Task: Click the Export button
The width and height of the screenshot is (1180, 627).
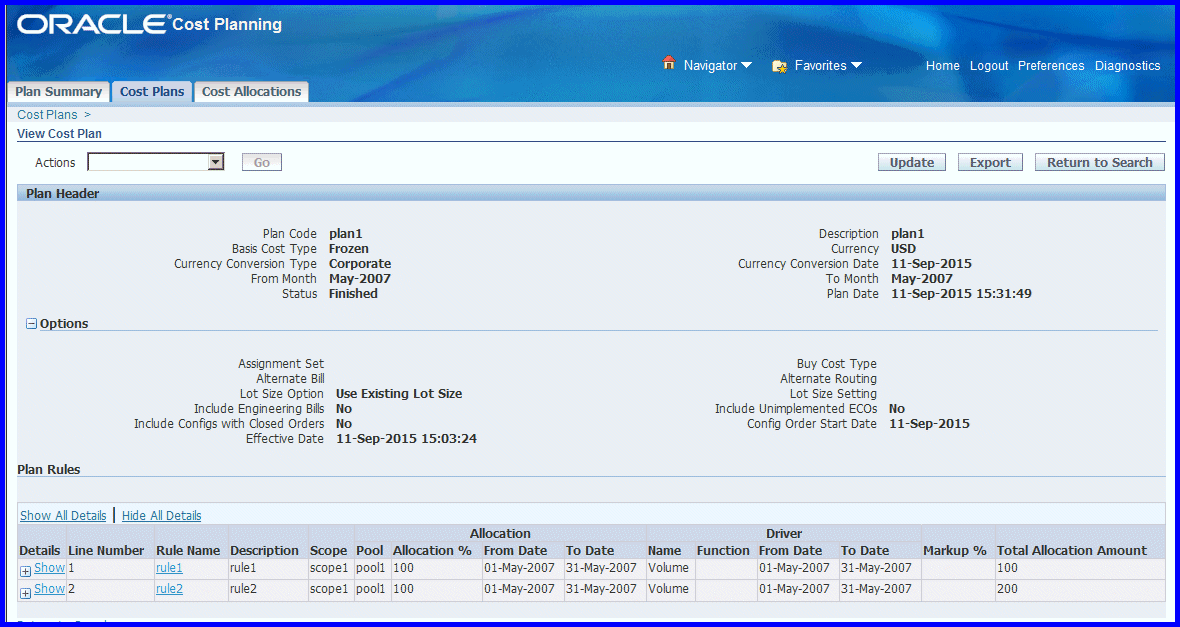Action: pyautogui.click(x=990, y=162)
